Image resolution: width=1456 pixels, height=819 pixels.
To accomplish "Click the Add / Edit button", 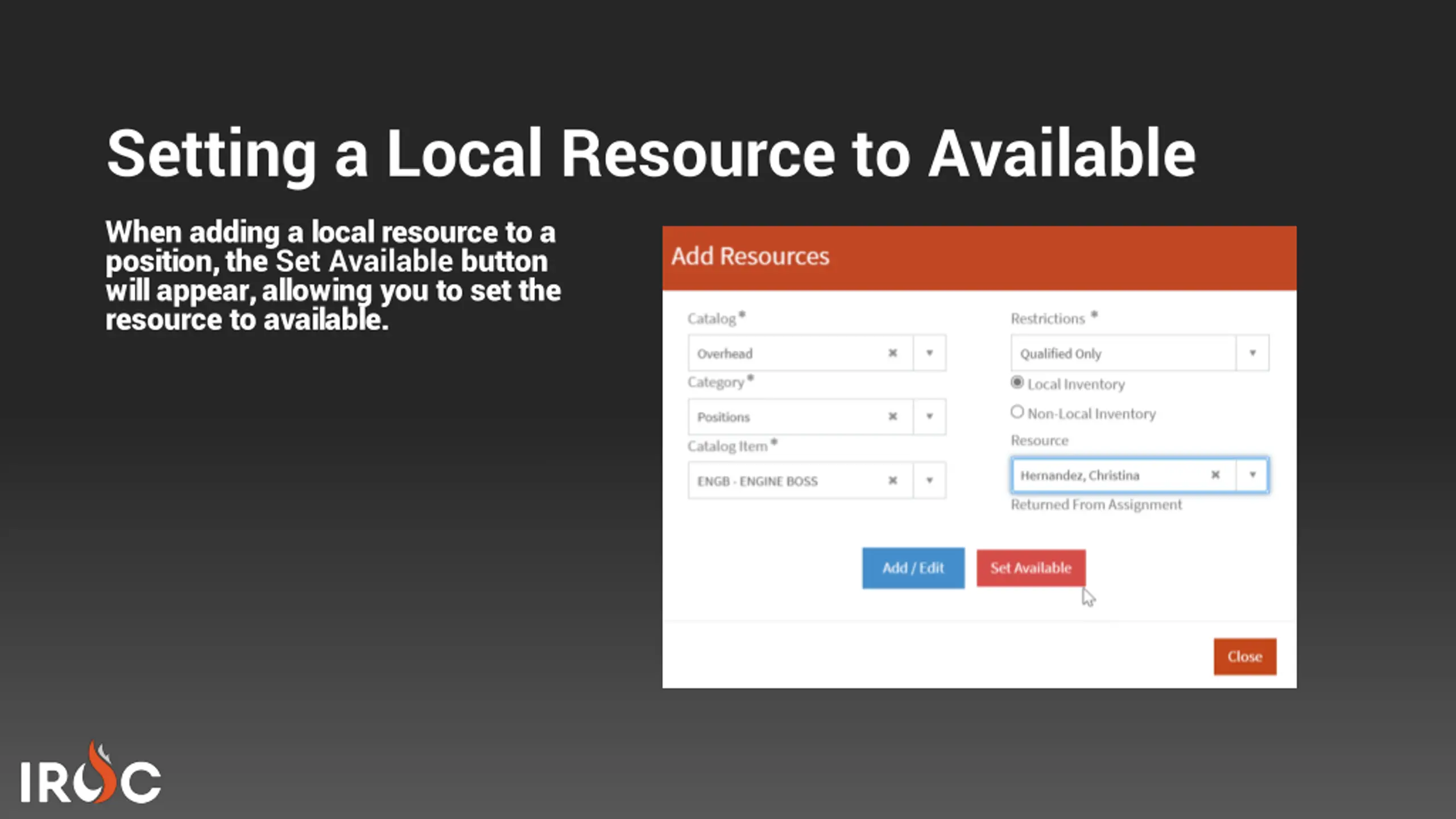I will pyautogui.click(x=913, y=568).
